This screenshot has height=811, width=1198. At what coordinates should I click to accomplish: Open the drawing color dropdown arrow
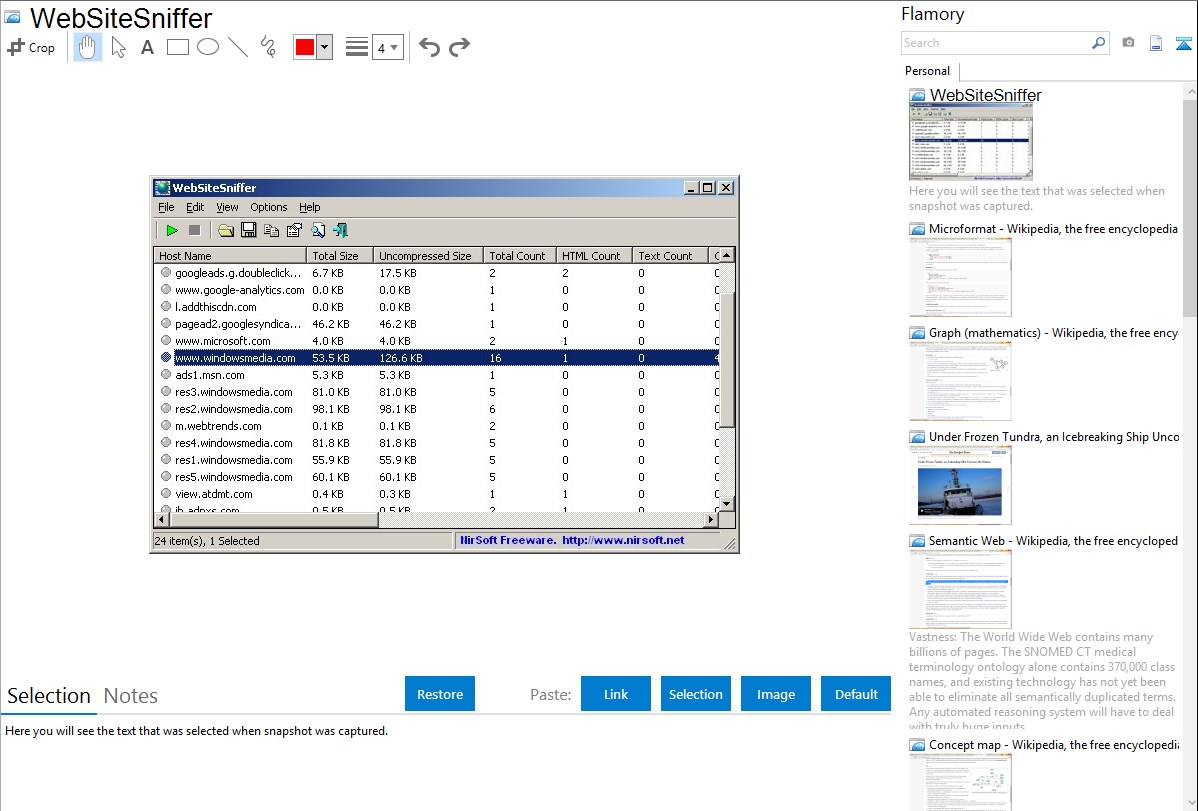click(x=324, y=47)
